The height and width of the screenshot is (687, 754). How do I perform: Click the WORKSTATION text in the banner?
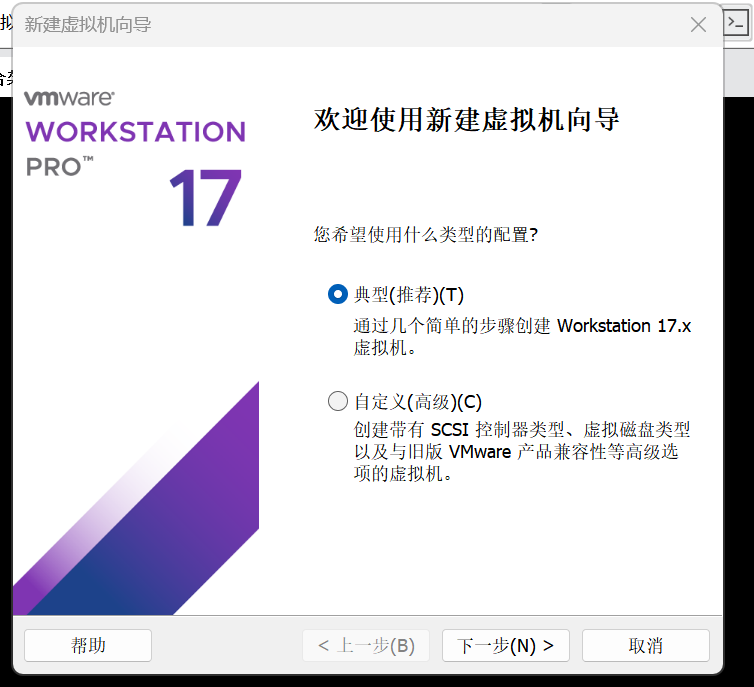point(135,132)
